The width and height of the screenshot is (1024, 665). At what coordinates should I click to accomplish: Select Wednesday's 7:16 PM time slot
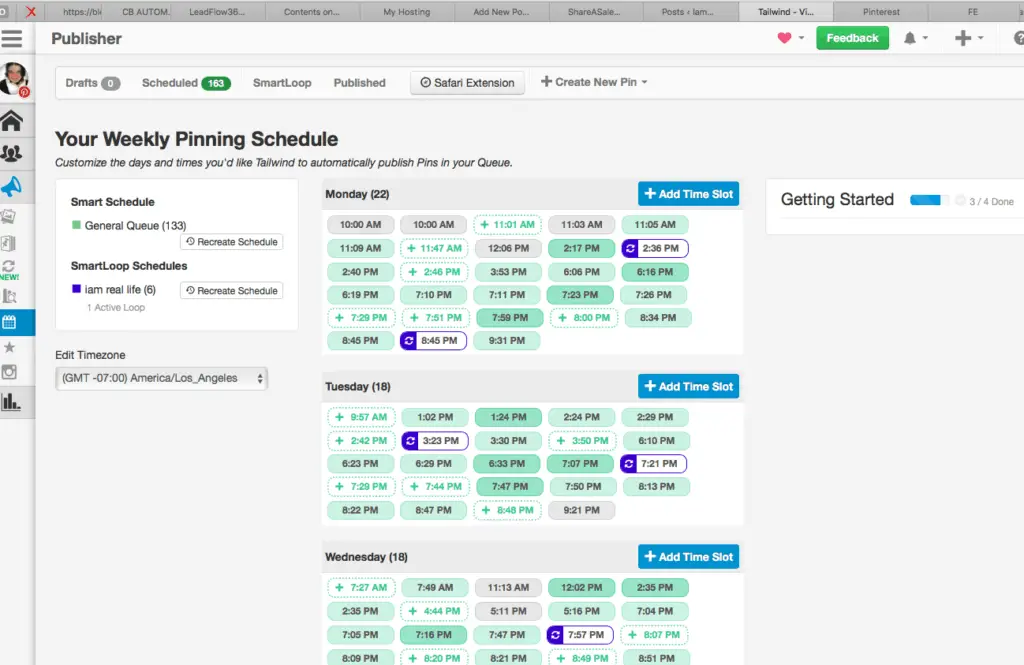(x=433, y=634)
